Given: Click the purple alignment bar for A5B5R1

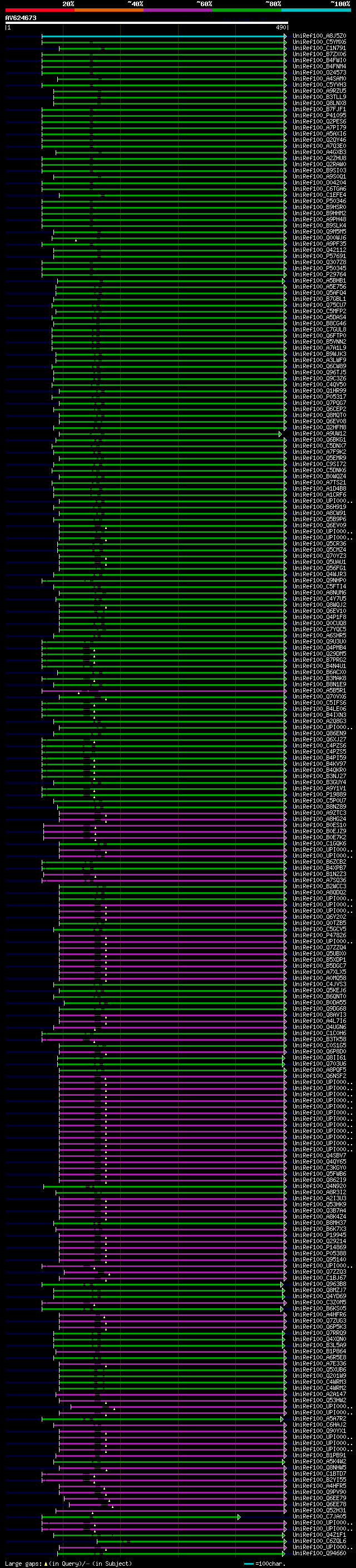Looking at the screenshot, I should pos(163,690).
